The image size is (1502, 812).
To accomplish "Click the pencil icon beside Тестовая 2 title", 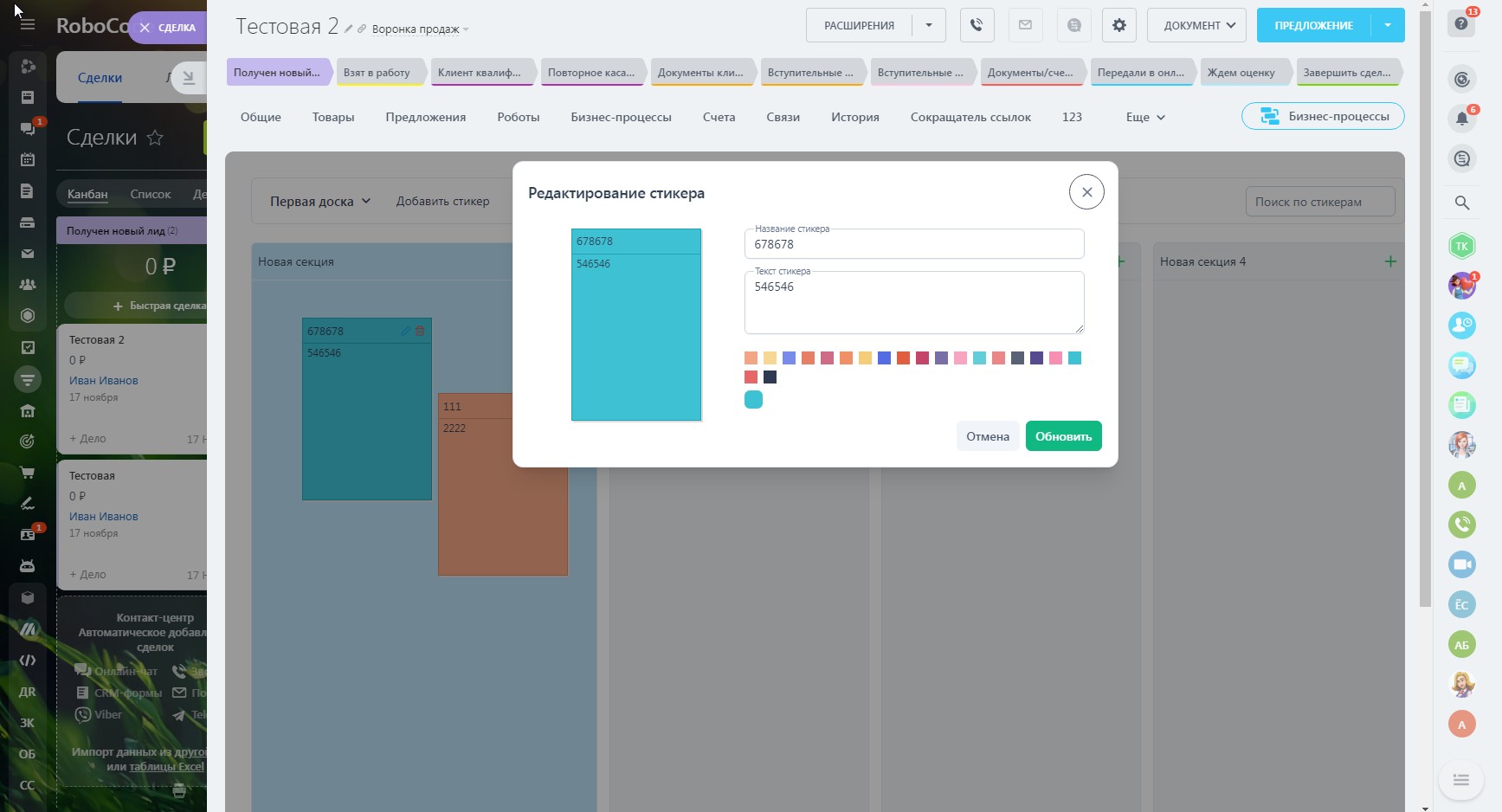I will [348, 29].
